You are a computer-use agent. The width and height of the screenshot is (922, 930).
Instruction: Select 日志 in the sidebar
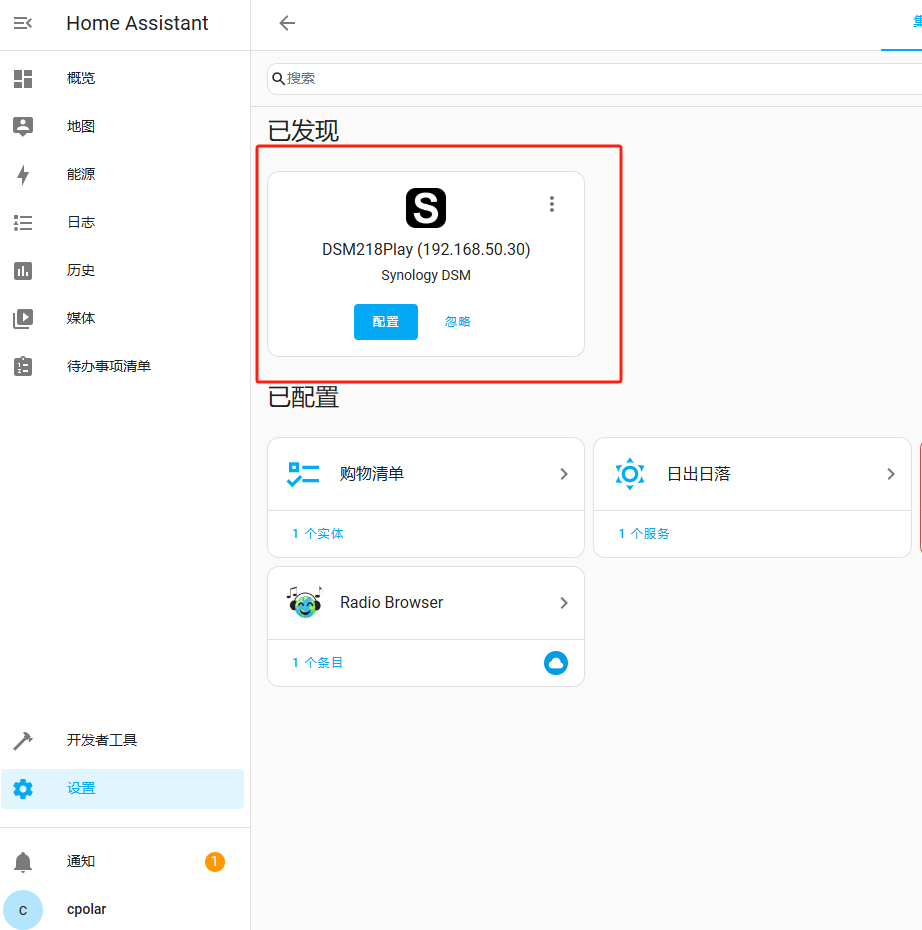(x=122, y=222)
